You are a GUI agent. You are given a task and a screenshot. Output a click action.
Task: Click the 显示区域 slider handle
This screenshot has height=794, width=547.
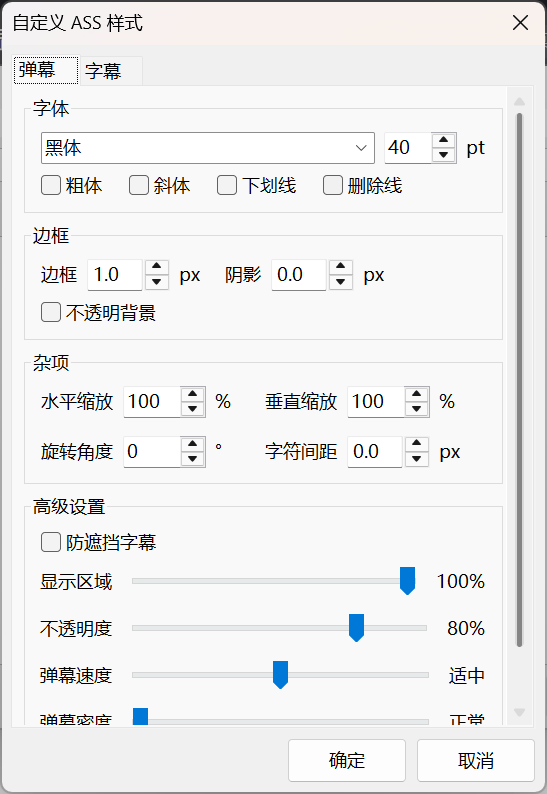pos(407,581)
